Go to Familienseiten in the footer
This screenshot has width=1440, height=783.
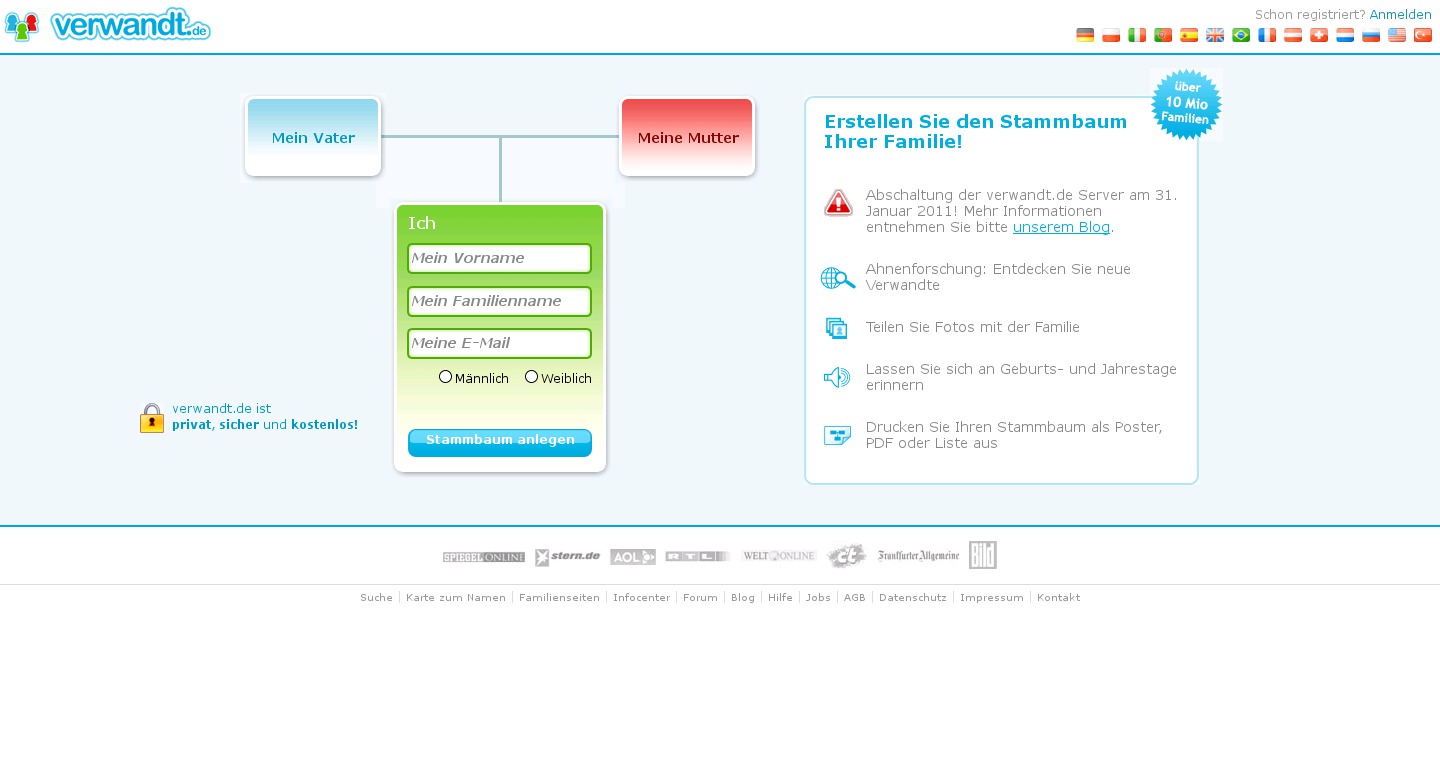(x=559, y=598)
